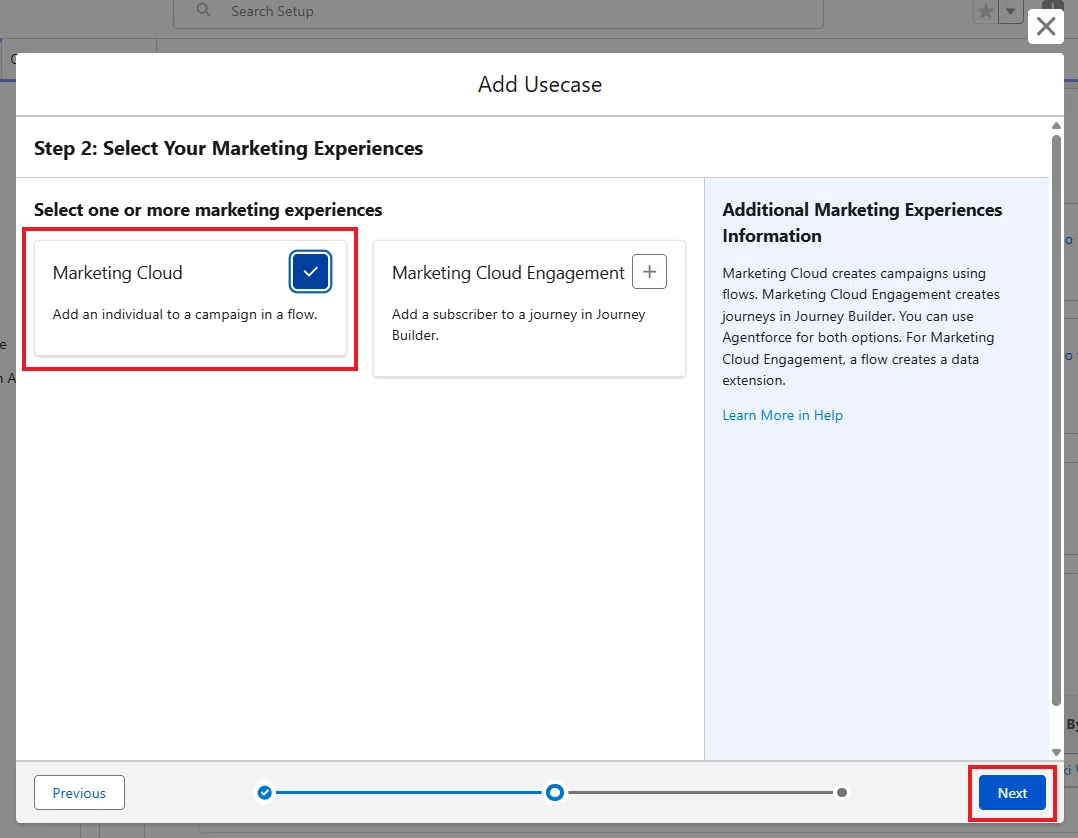Click the current second step progress indicator
The width and height of the screenshot is (1078, 838).
point(555,793)
